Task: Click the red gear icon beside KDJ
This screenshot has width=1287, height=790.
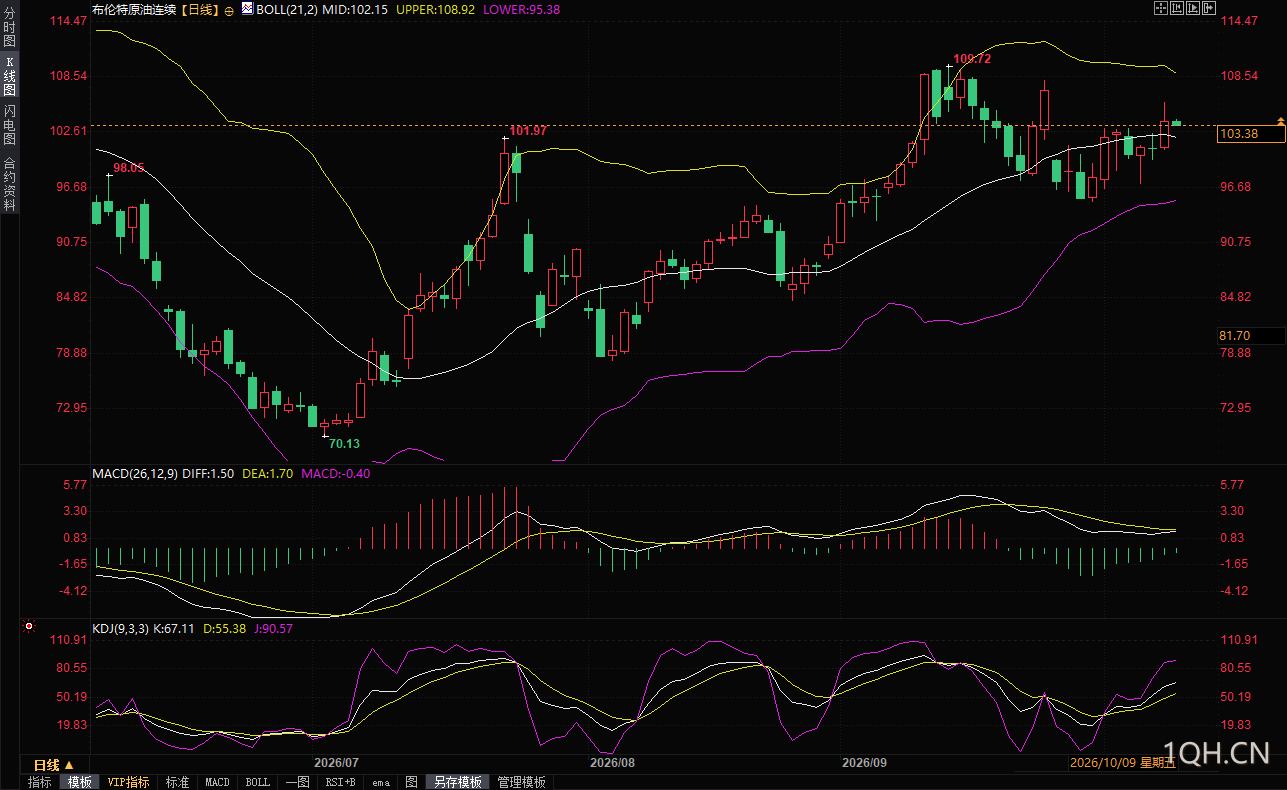Action: 29,627
